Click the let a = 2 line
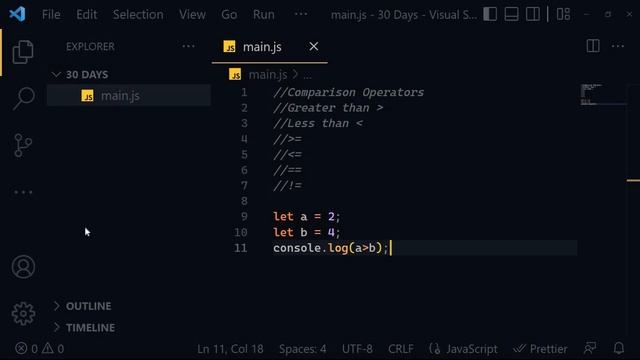 [x=307, y=217]
